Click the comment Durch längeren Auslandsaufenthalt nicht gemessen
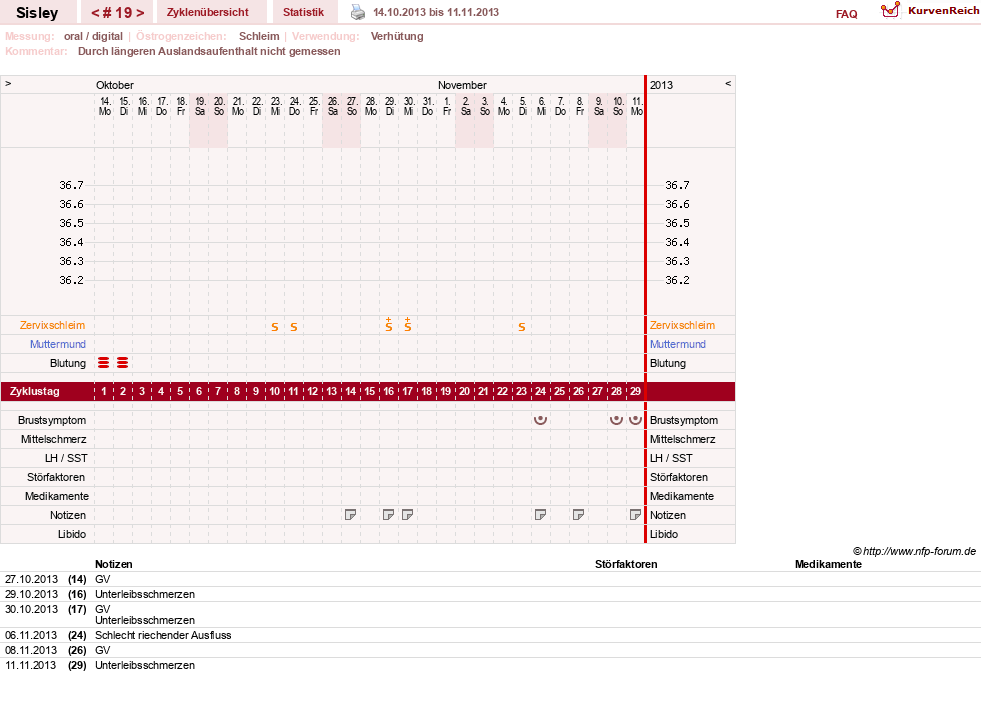The width and height of the screenshot is (981, 717). [209, 51]
